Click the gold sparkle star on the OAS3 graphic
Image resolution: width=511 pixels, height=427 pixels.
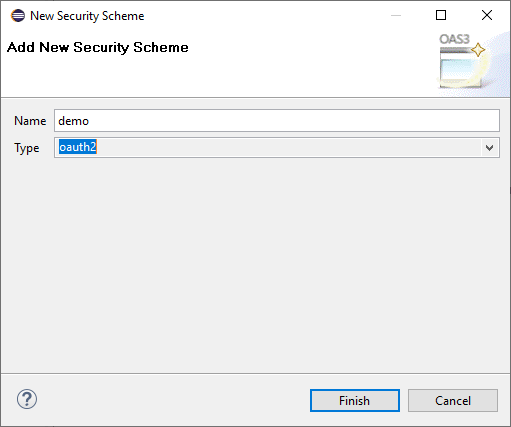coord(478,50)
